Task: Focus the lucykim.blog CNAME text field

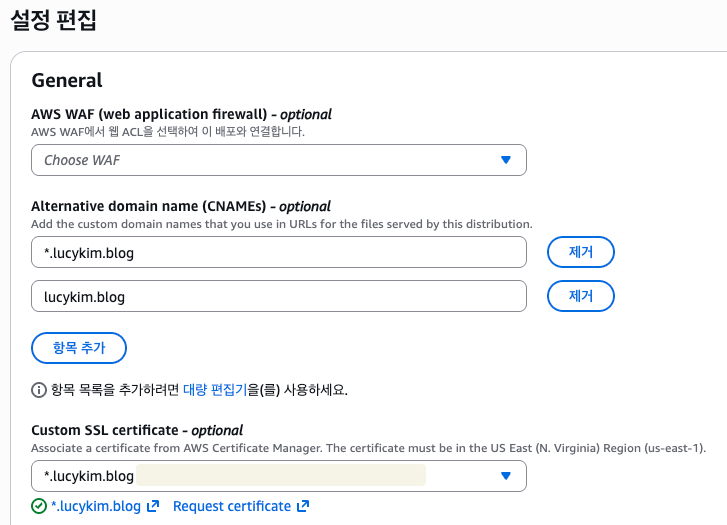Action: pyautogui.click(x=279, y=296)
